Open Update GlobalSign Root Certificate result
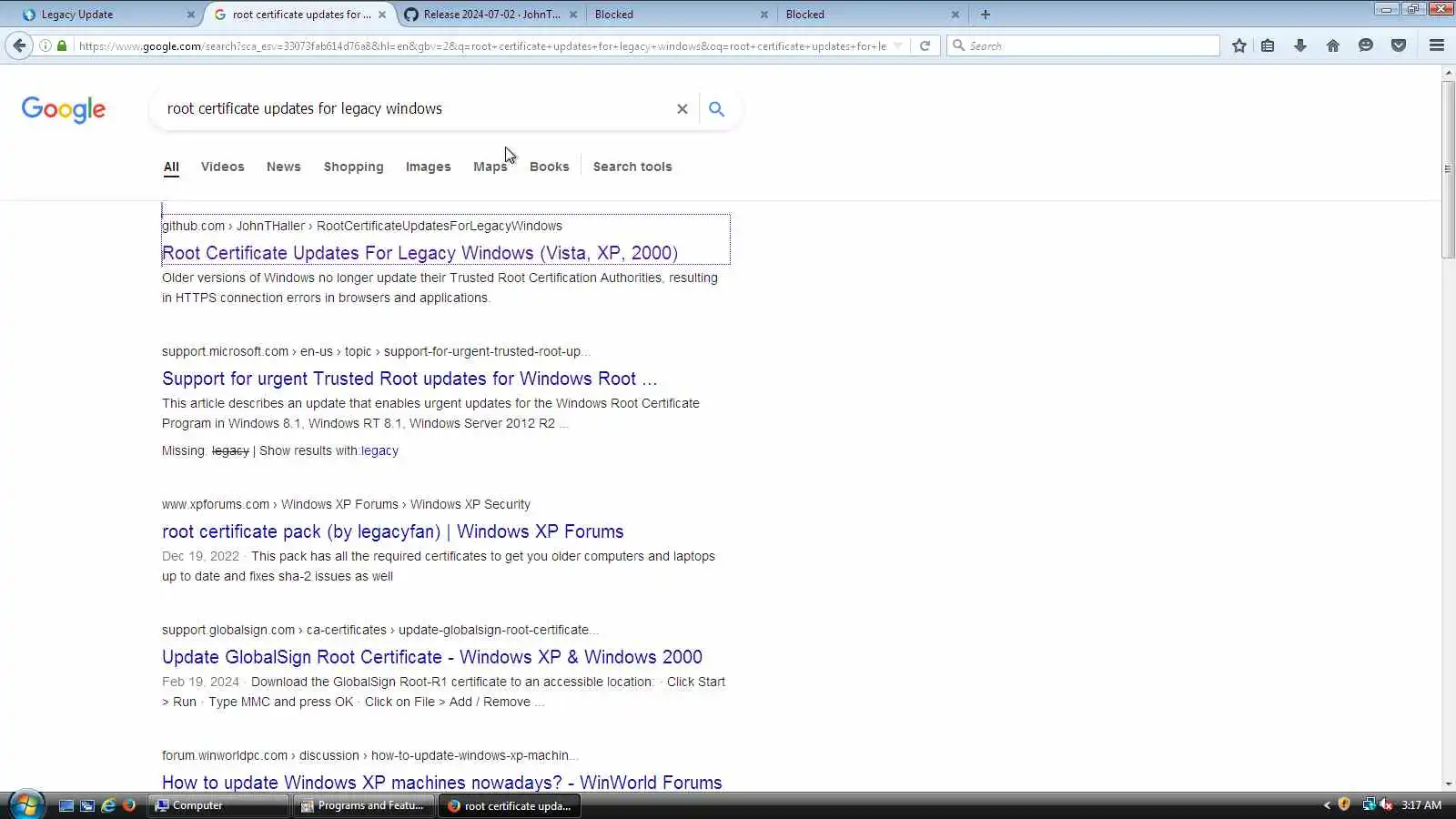This screenshot has width=1456, height=819. (x=432, y=657)
